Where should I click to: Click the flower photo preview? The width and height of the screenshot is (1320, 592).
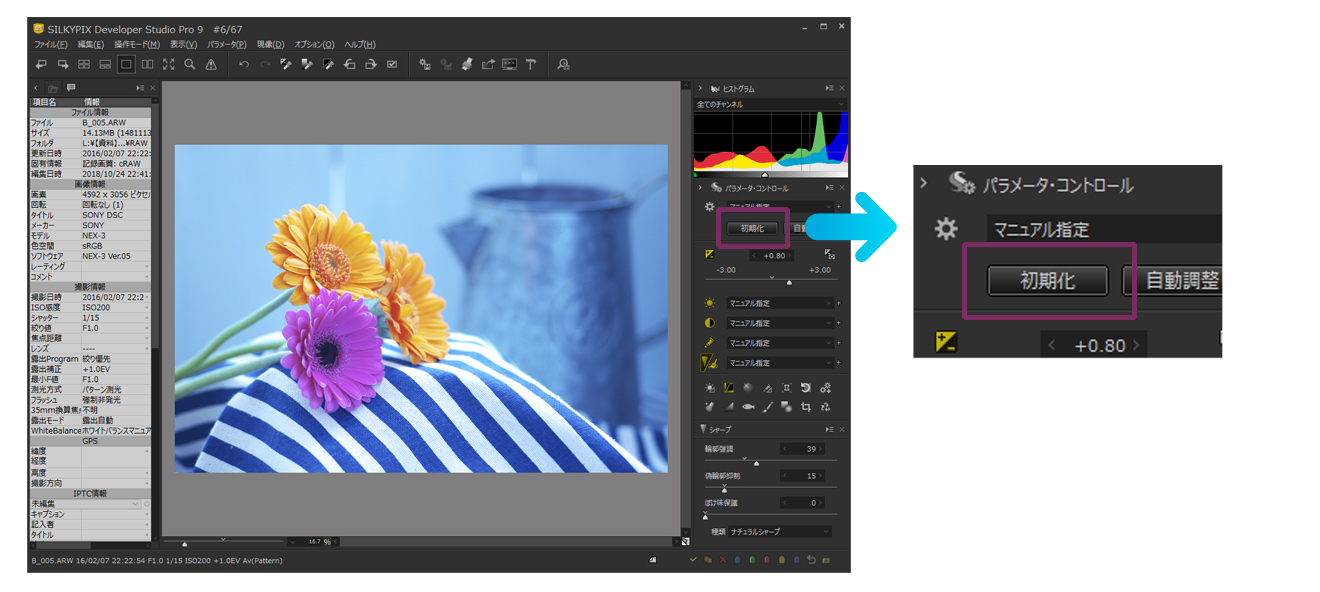coord(421,309)
